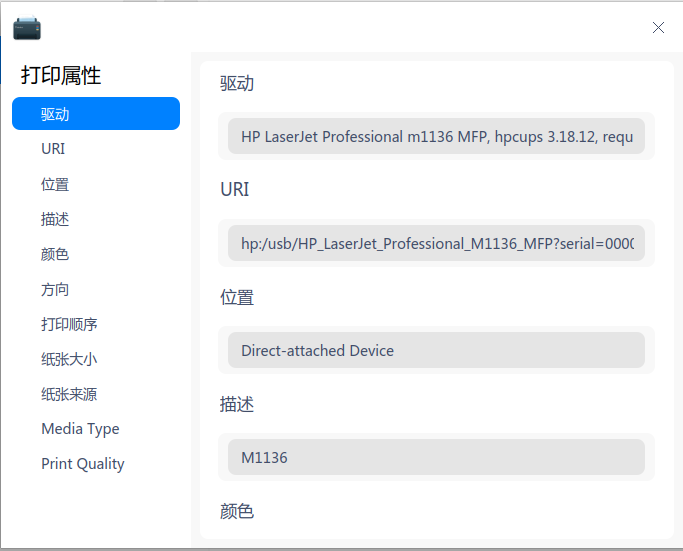Viewport: 683px width, 551px height.
Task: Go to URI in the sidebar list
Action: [x=54, y=149]
